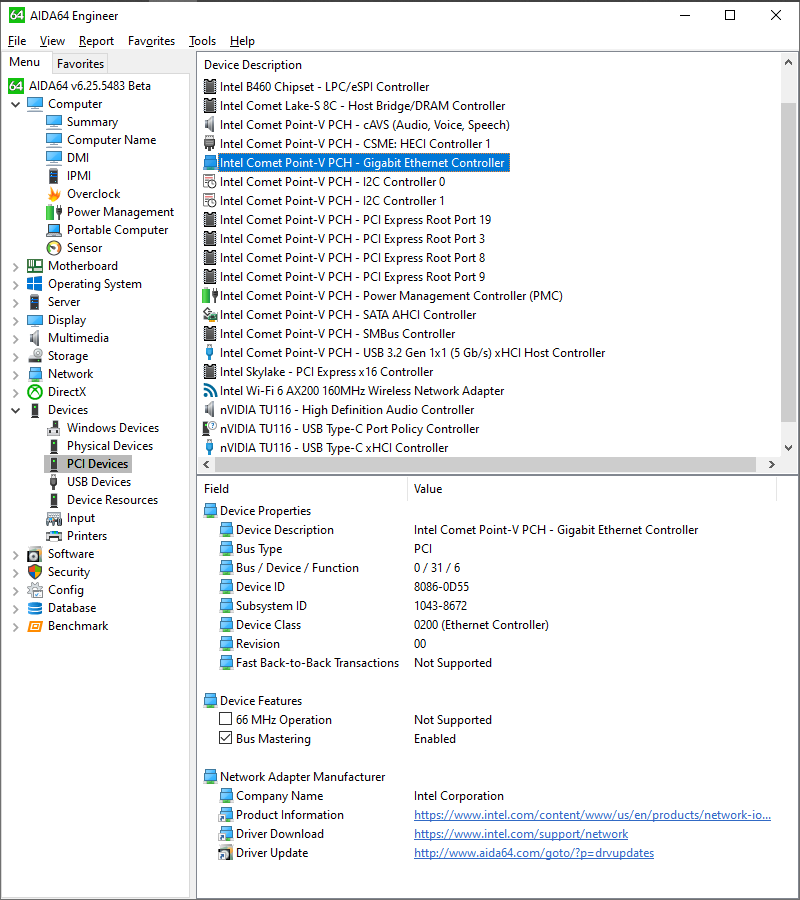The width and height of the screenshot is (800, 900).
Task: Click the DirectX Xbox icon
Action: coord(35,392)
